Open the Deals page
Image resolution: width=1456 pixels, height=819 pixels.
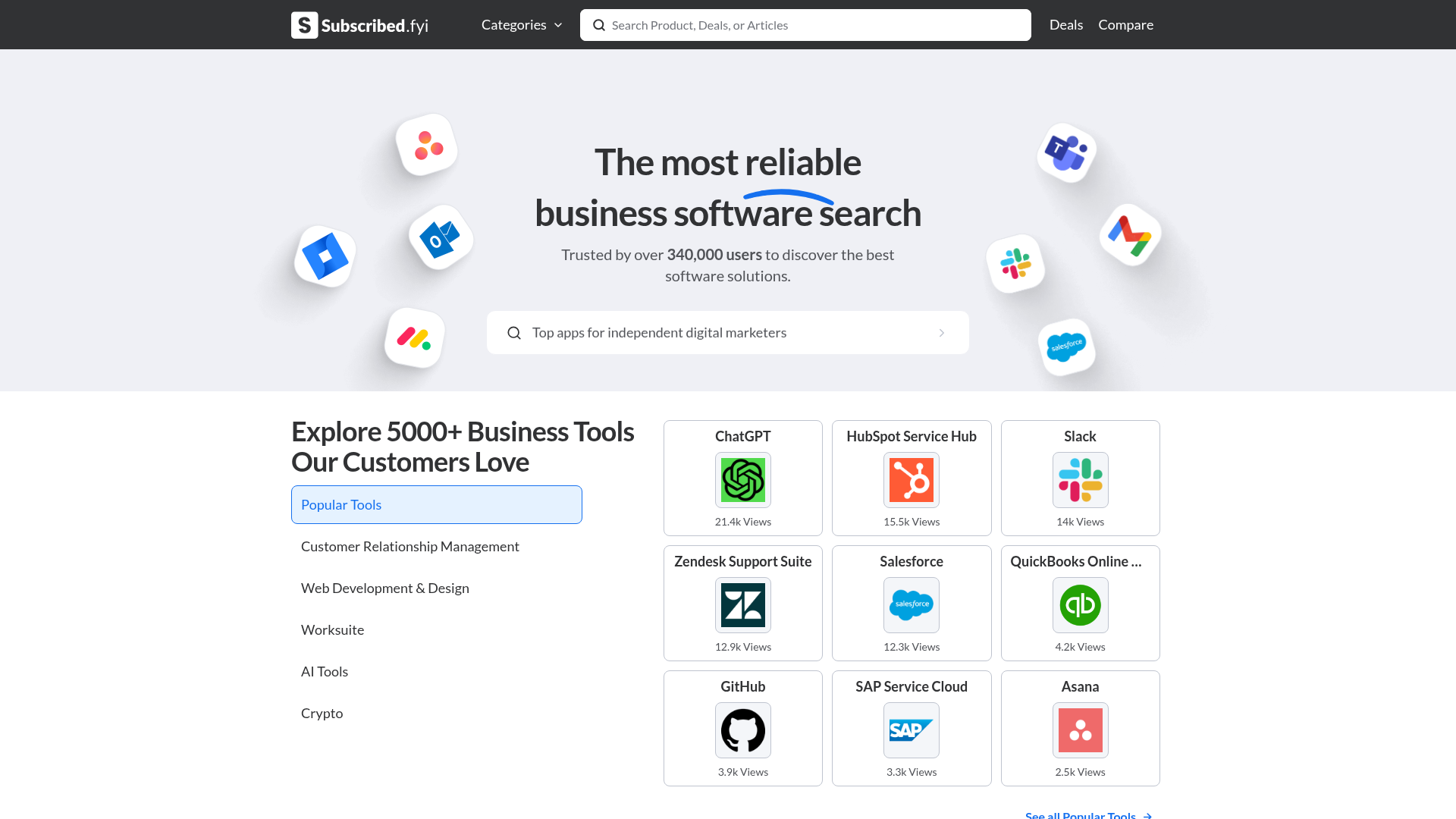1066,25
